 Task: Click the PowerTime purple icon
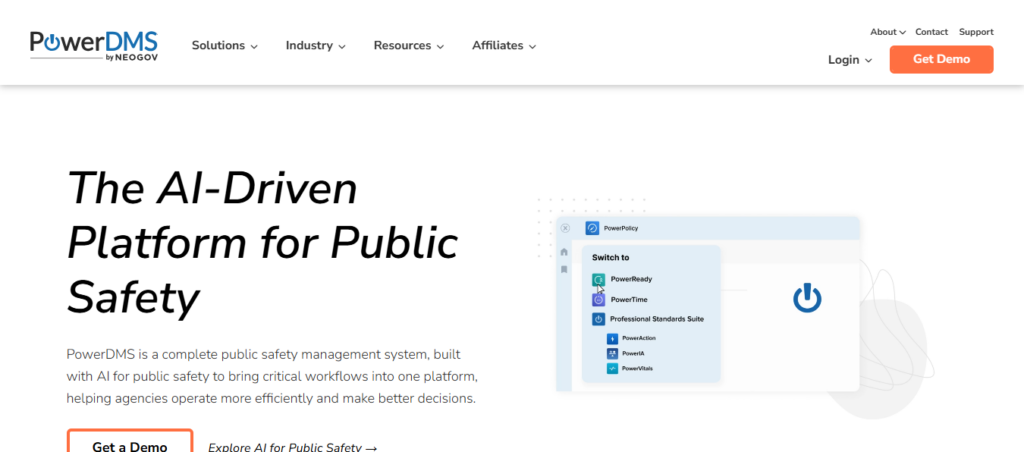pyautogui.click(x=598, y=299)
